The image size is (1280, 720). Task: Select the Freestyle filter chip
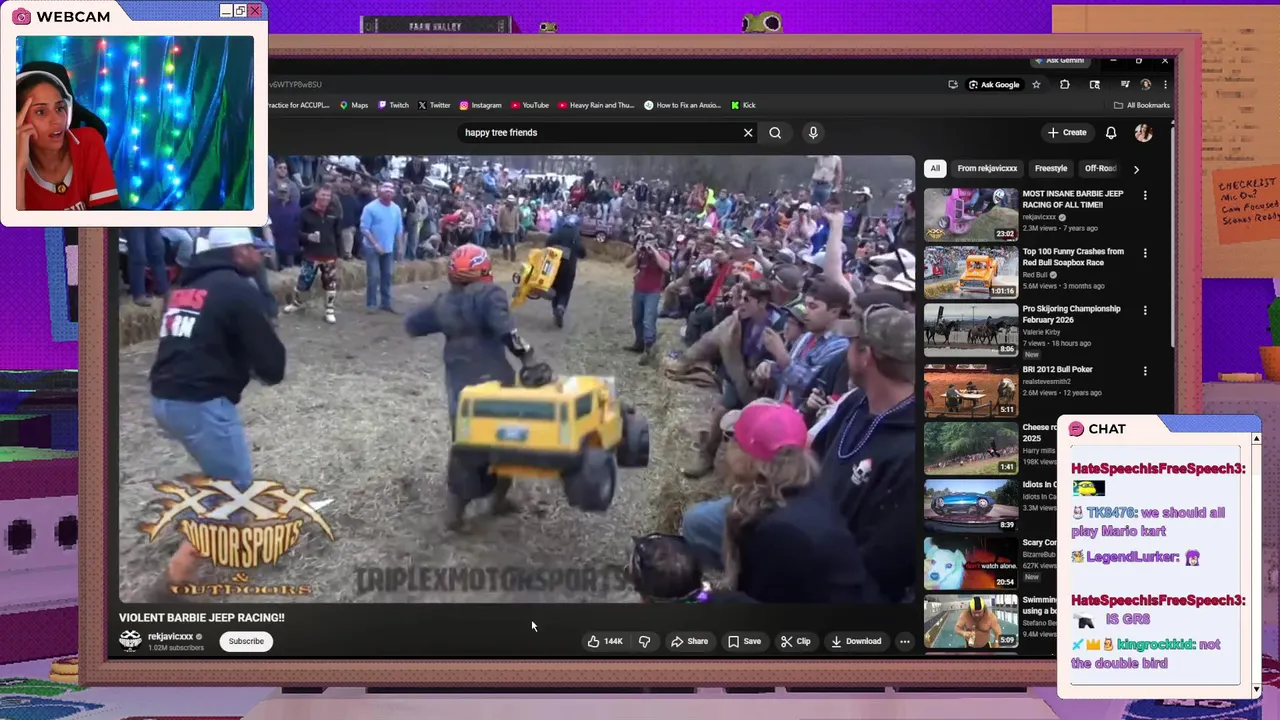tap(1051, 168)
